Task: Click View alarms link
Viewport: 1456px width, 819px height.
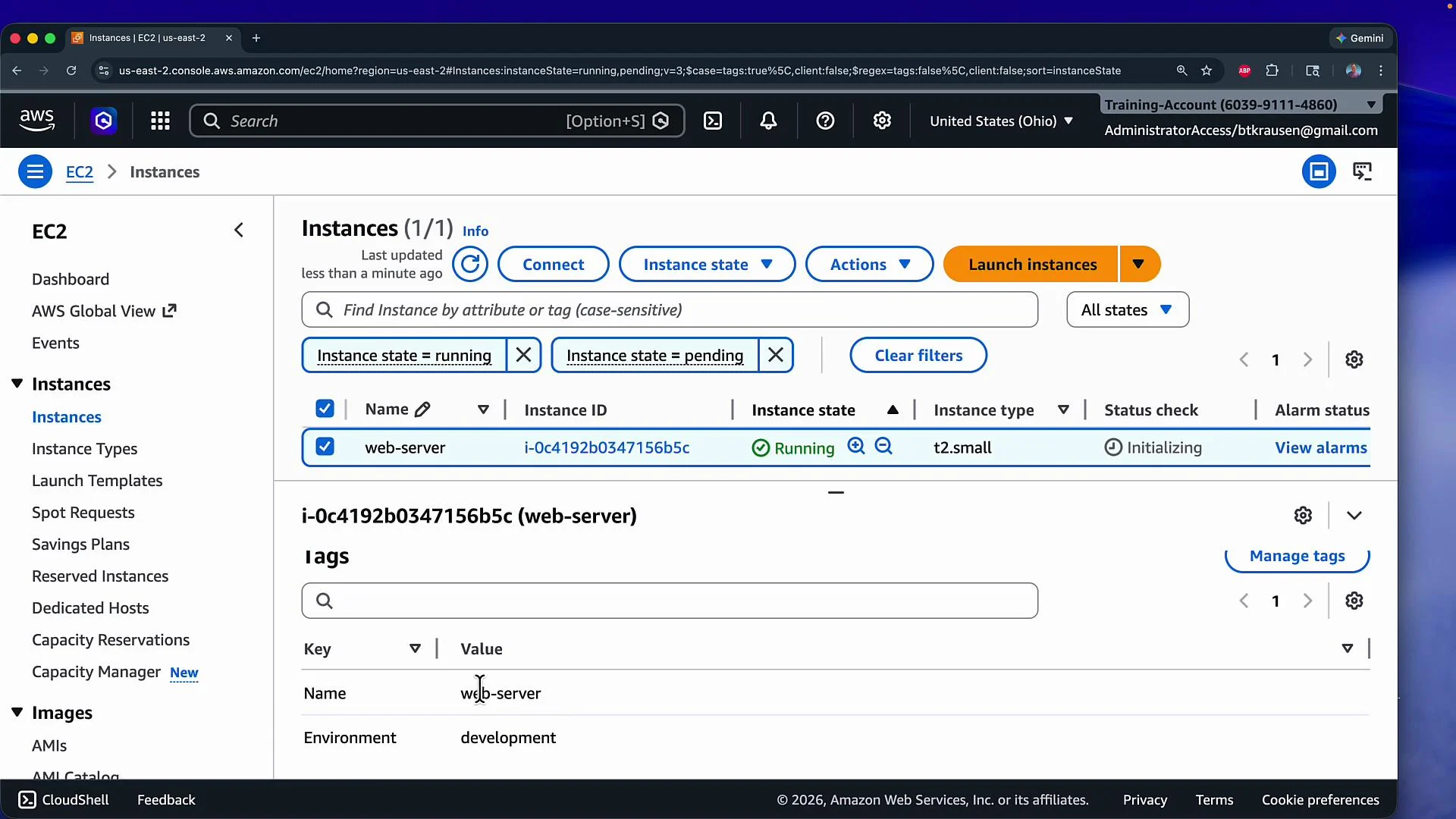Action: 1321,447
